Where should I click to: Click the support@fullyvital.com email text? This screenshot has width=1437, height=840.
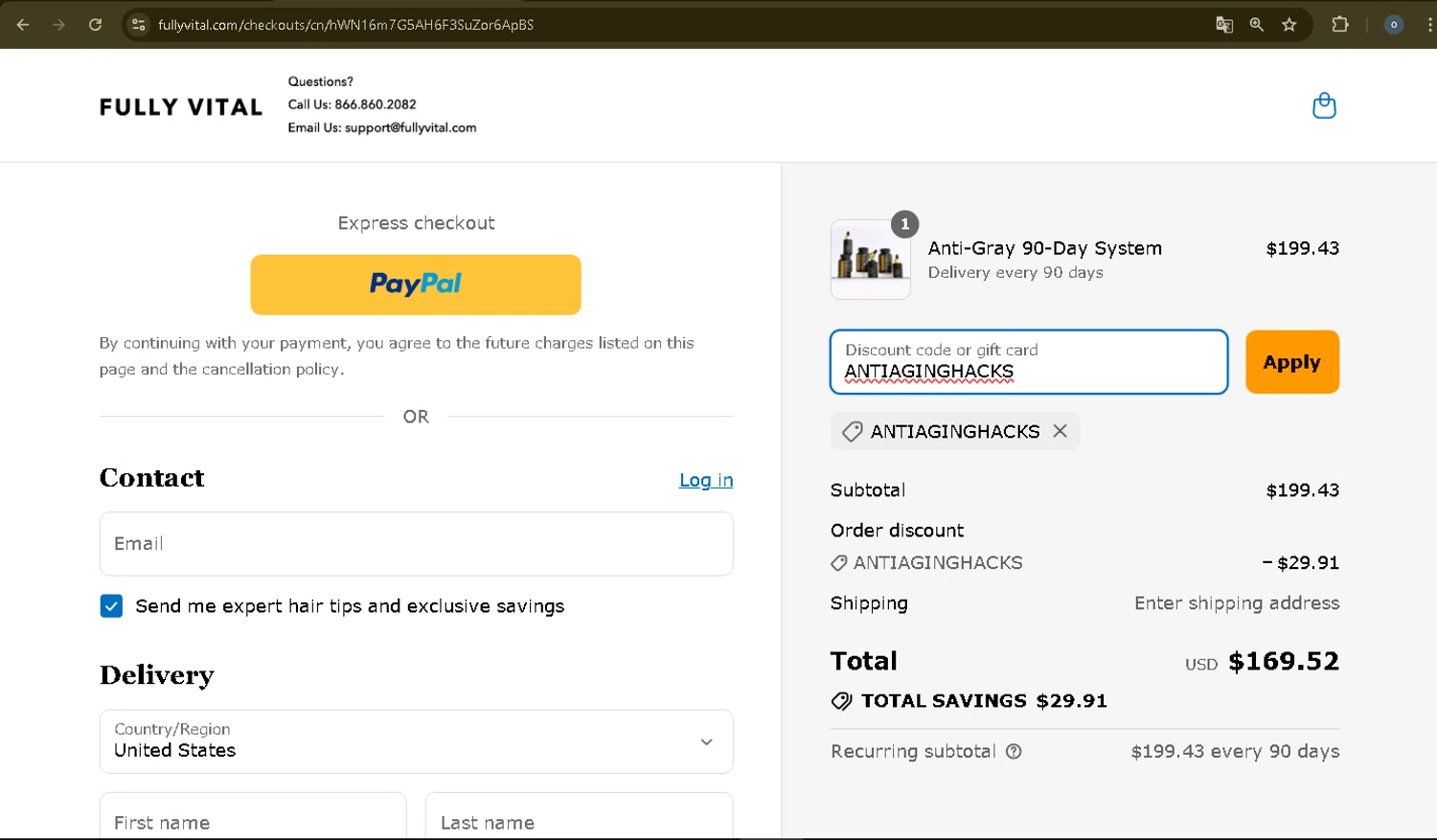click(410, 127)
